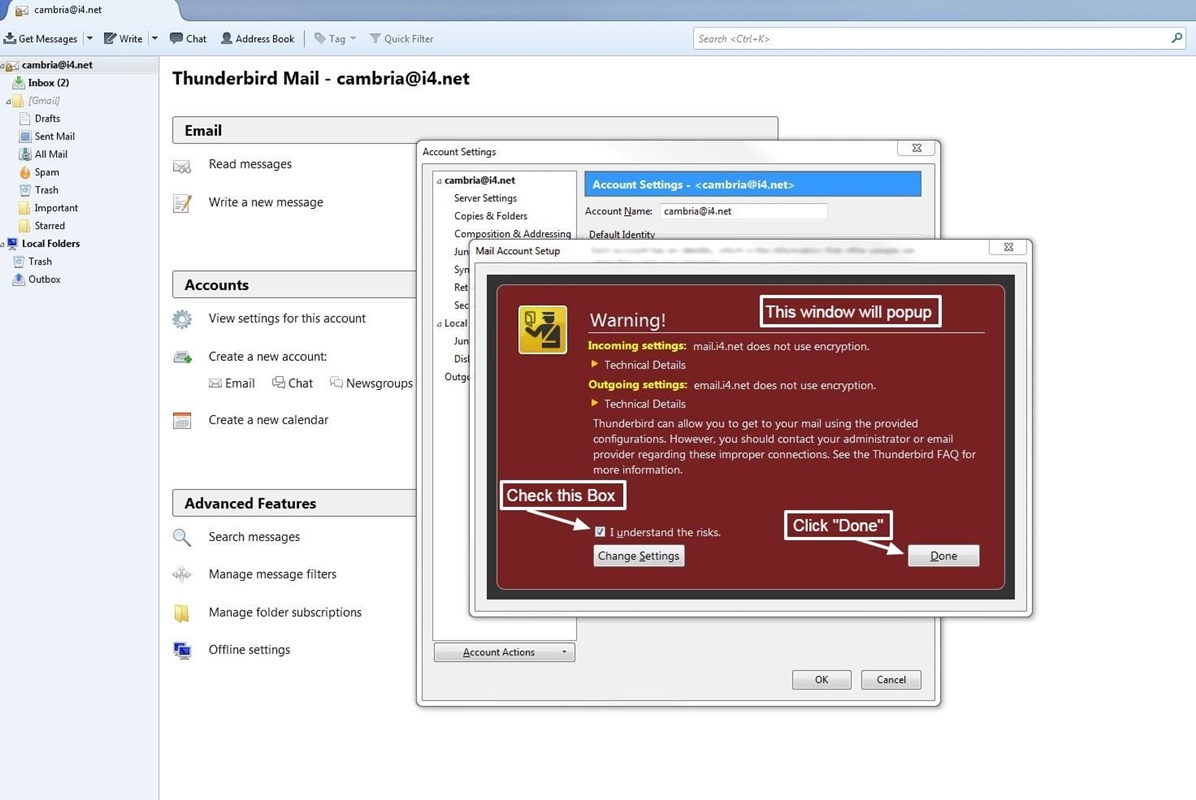Open the Get Messages dropdown arrow
Viewport: 1196px width, 800px height.
pyautogui.click(x=89, y=38)
